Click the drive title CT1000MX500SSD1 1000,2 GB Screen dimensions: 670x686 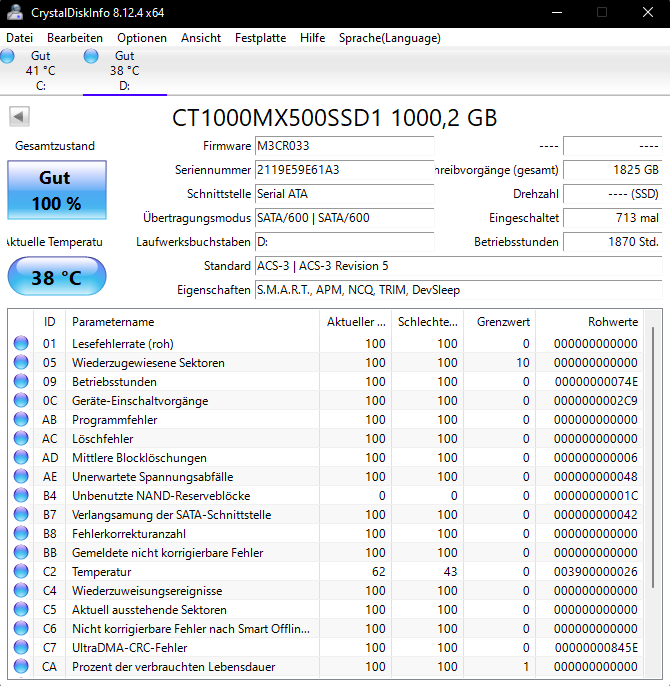tap(335, 118)
